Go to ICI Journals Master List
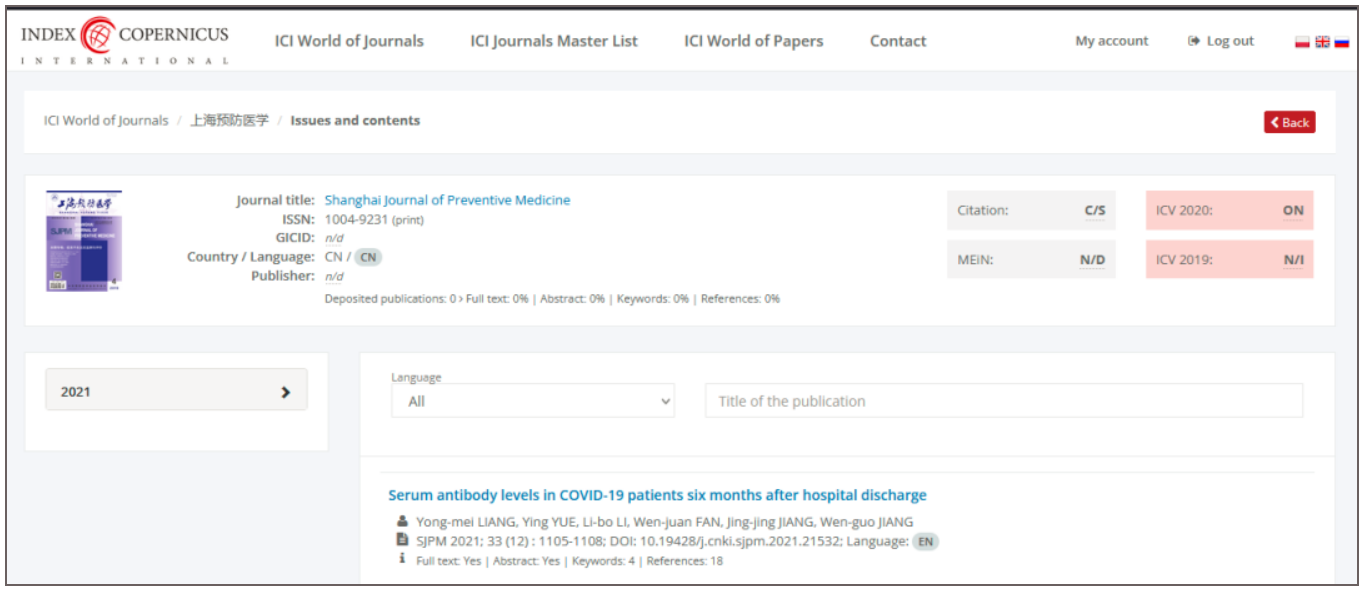 [553, 41]
